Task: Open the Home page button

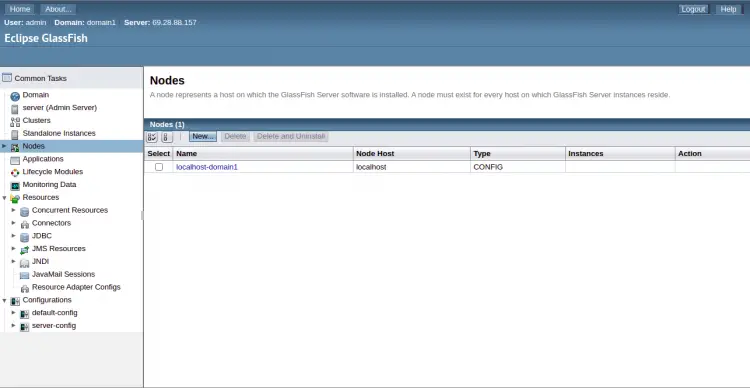Action: 20,9
